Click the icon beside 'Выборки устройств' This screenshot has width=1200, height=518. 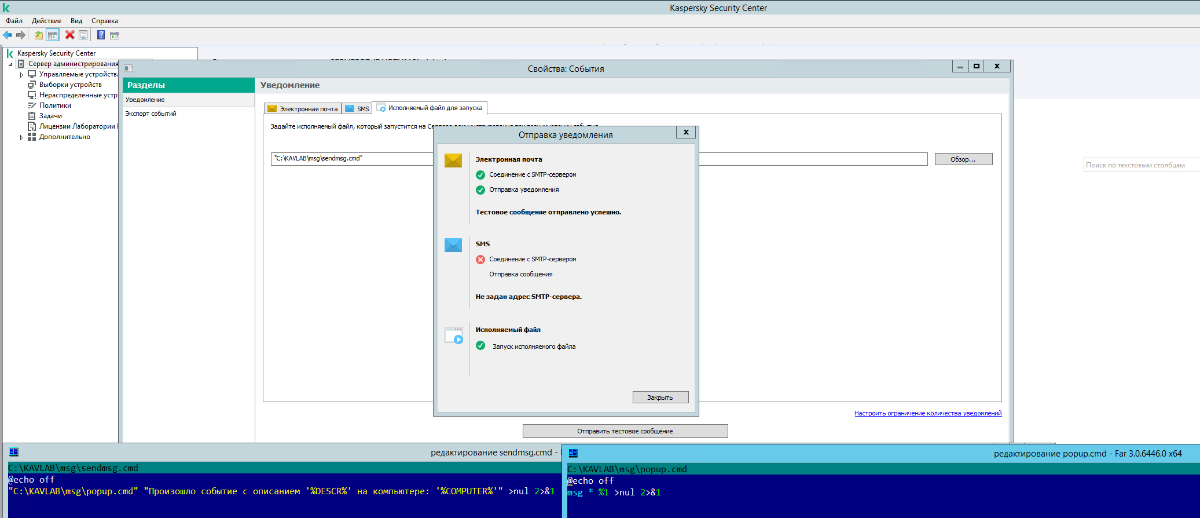(33, 85)
